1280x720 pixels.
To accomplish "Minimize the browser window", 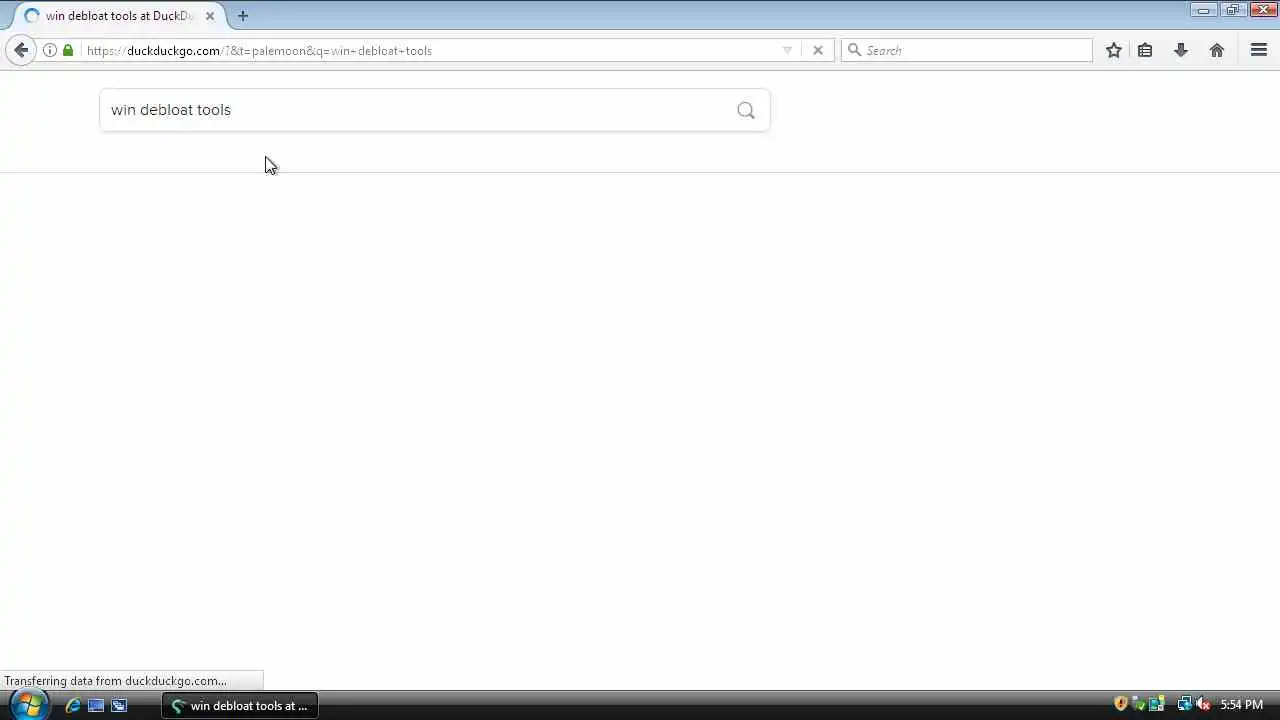I will pyautogui.click(x=1203, y=10).
